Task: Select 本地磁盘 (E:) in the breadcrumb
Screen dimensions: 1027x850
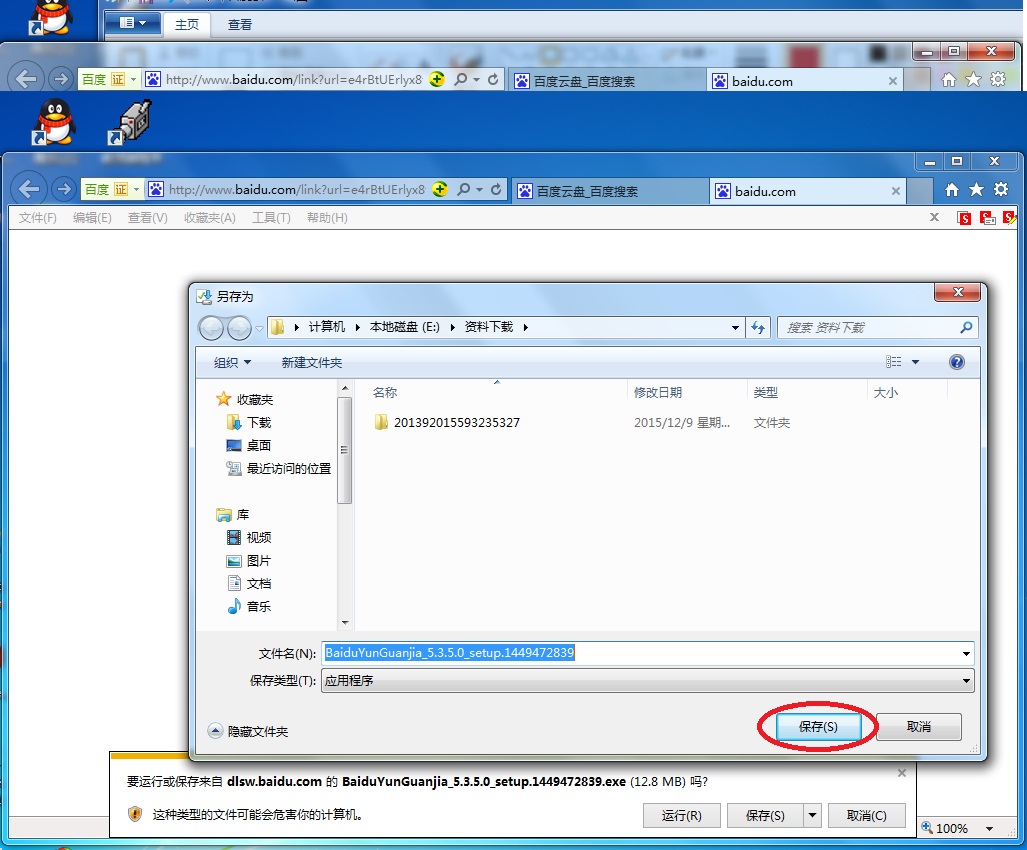Action: click(404, 327)
